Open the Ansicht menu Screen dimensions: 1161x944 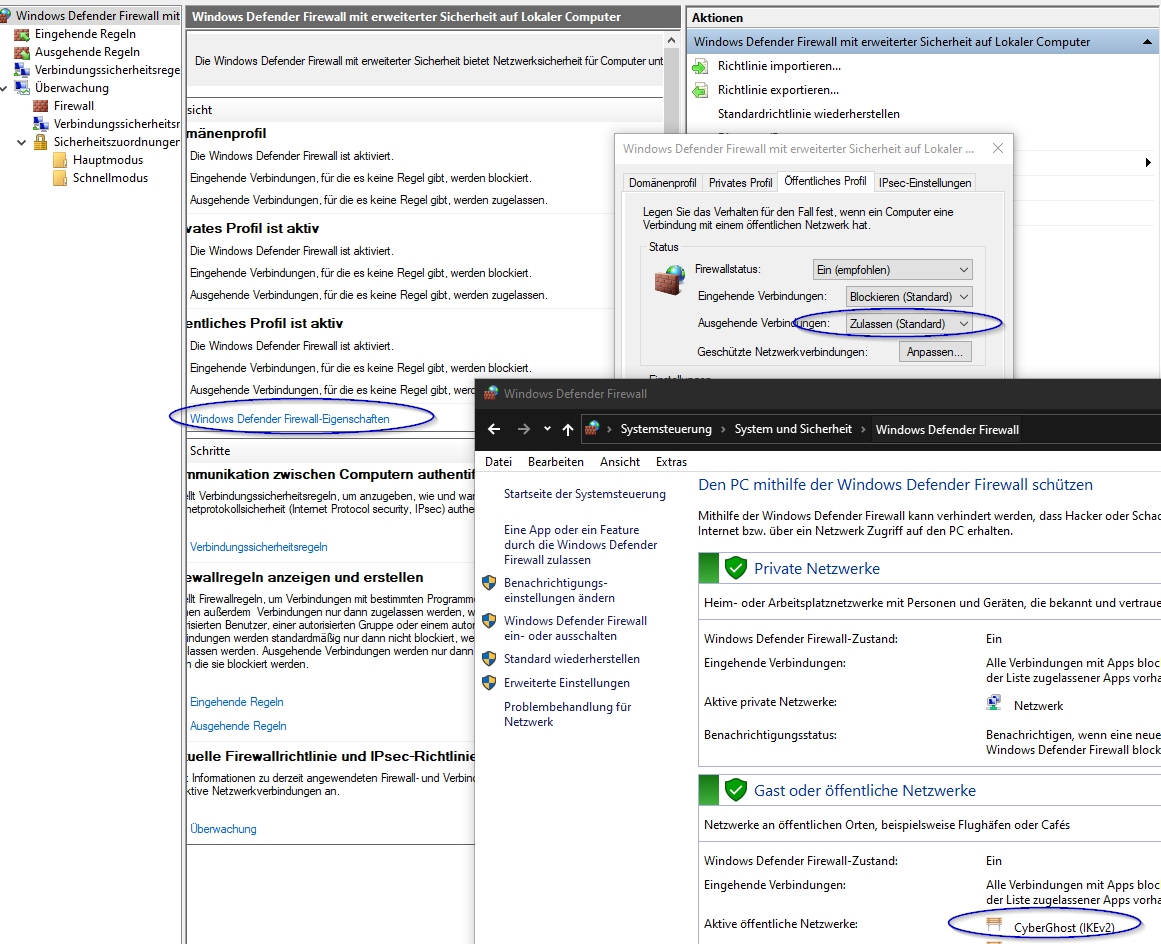(620, 462)
